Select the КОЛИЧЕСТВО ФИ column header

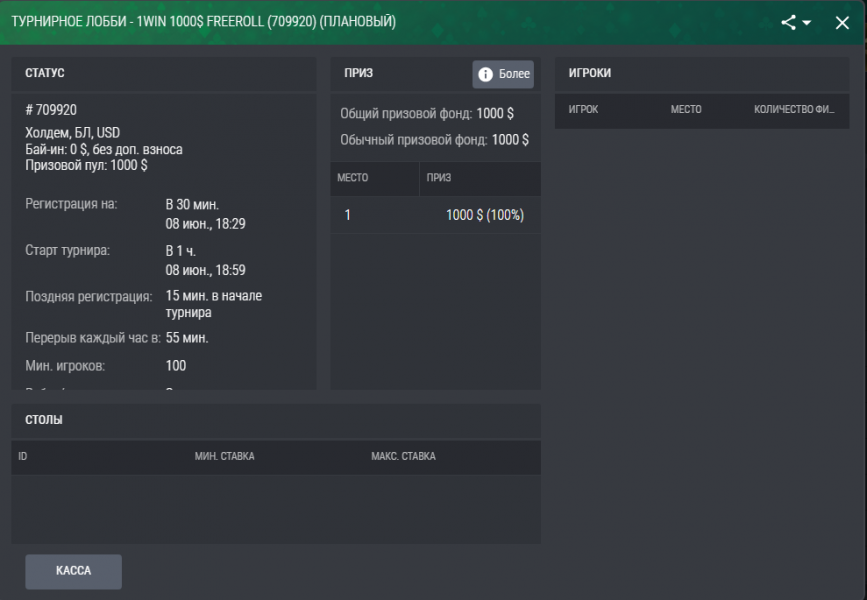[x=794, y=110]
